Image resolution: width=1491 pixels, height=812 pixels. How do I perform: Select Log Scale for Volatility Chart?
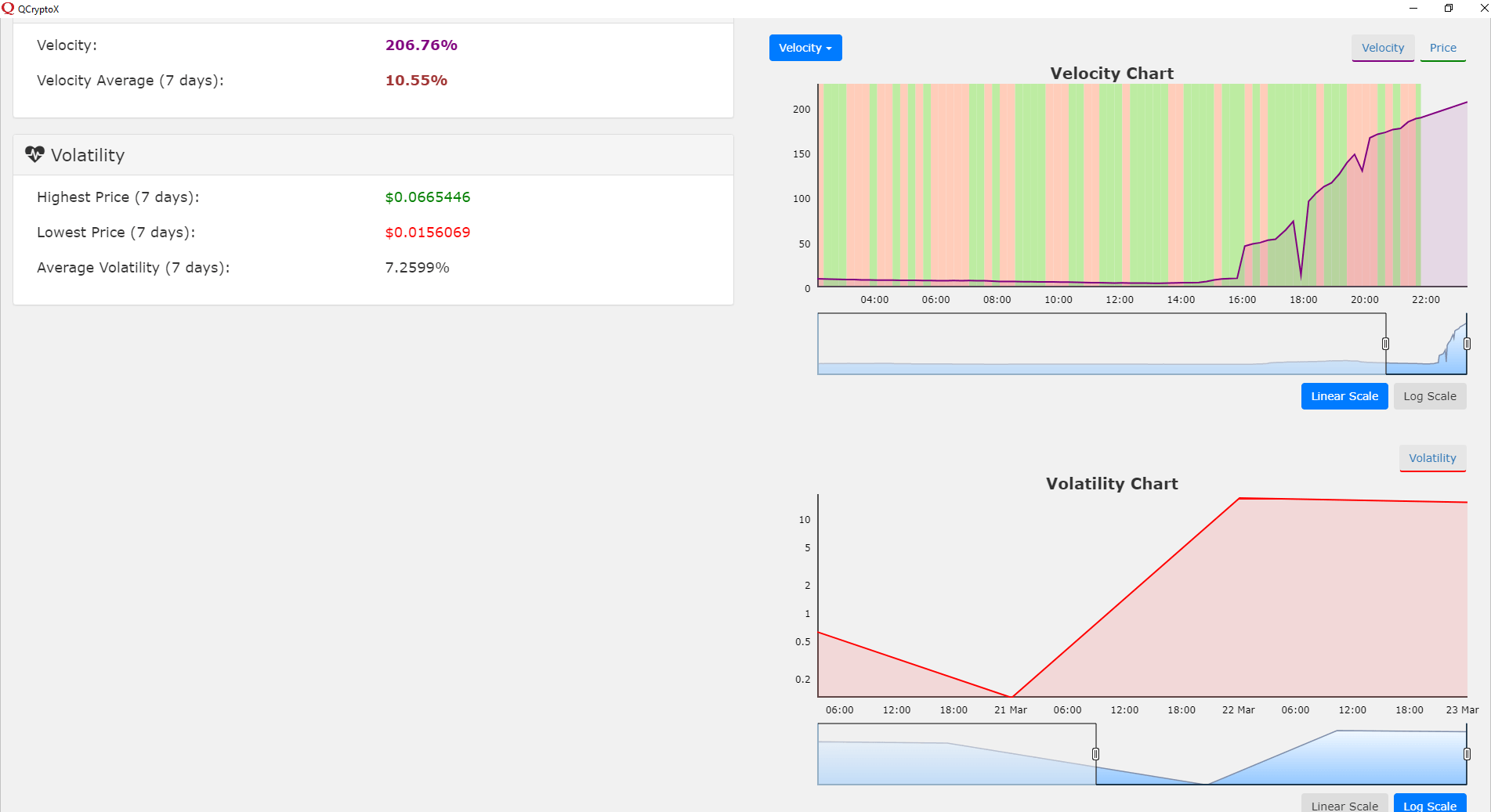point(1430,803)
